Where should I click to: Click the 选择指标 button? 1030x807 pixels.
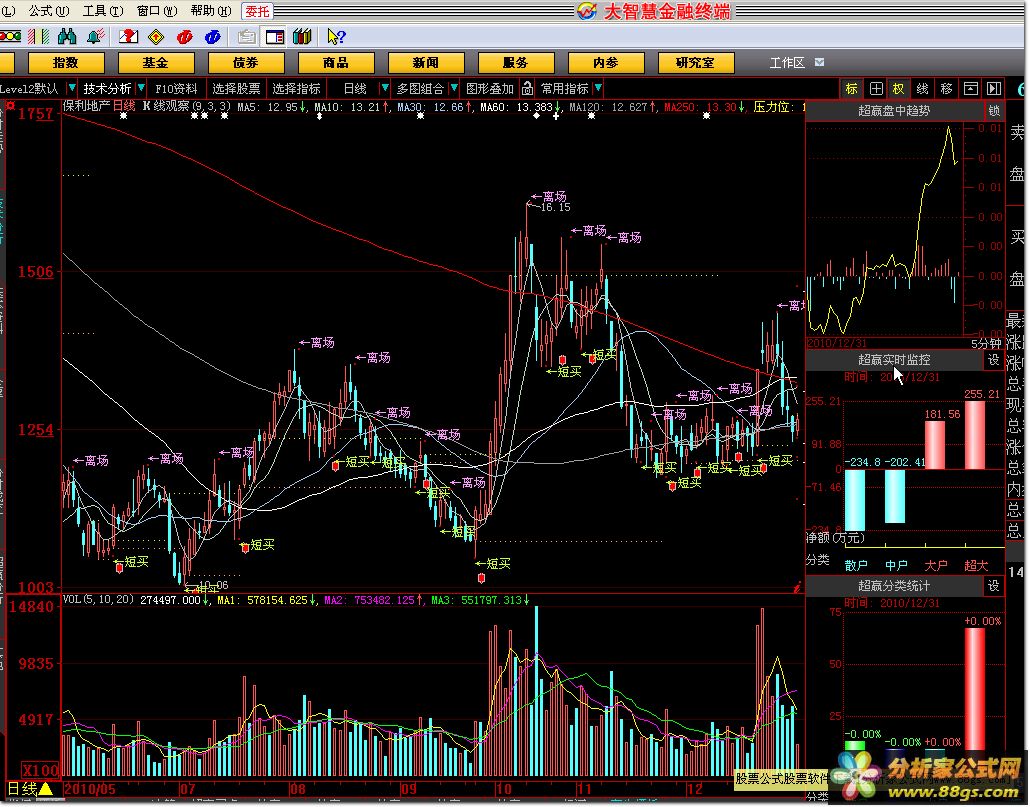pyautogui.click(x=296, y=89)
